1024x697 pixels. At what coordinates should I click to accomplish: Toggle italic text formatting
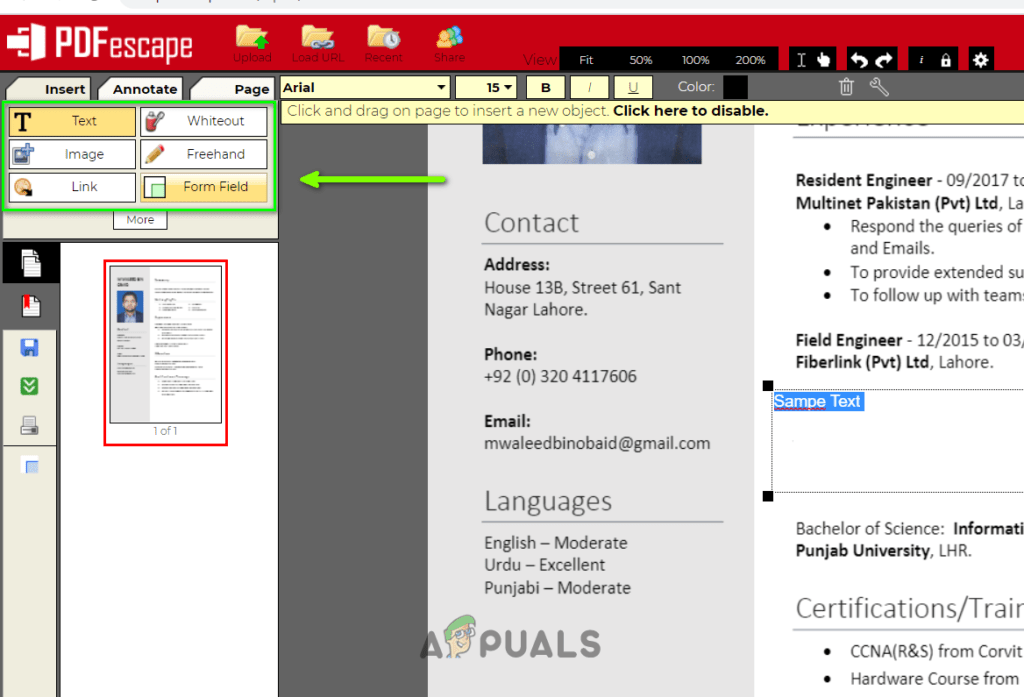tap(589, 87)
